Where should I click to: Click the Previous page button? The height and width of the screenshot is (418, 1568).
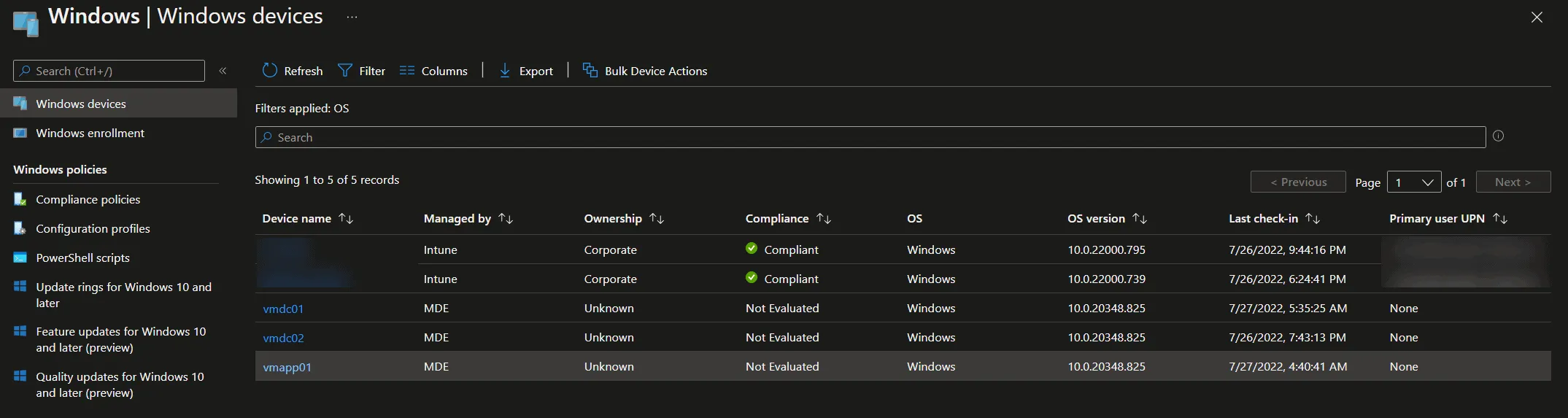pyautogui.click(x=1298, y=182)
